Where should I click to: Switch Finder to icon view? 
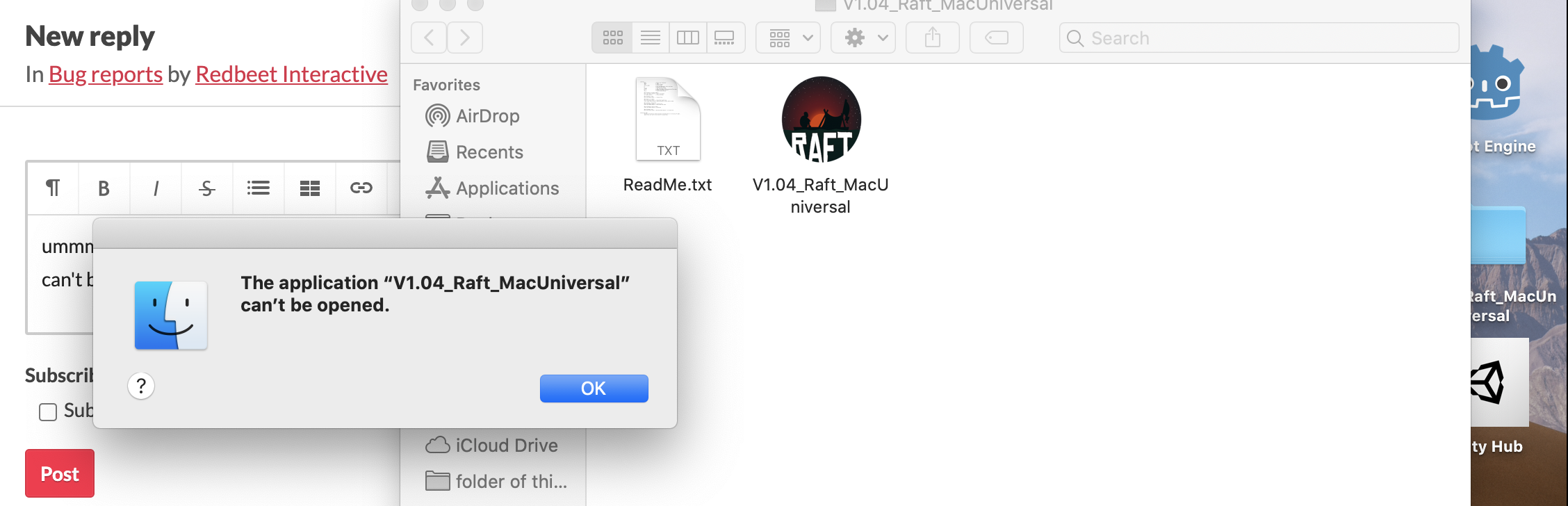coord(612,38)
